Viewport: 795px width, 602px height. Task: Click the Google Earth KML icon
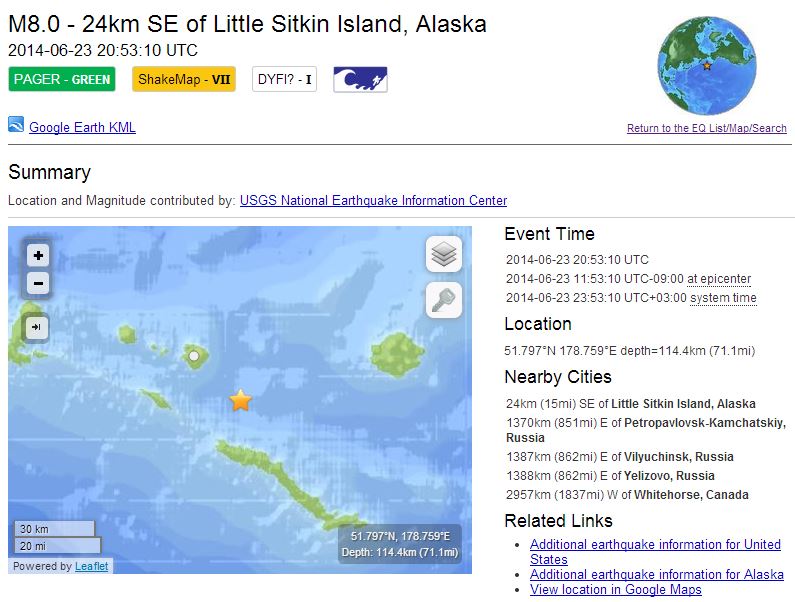16,125
